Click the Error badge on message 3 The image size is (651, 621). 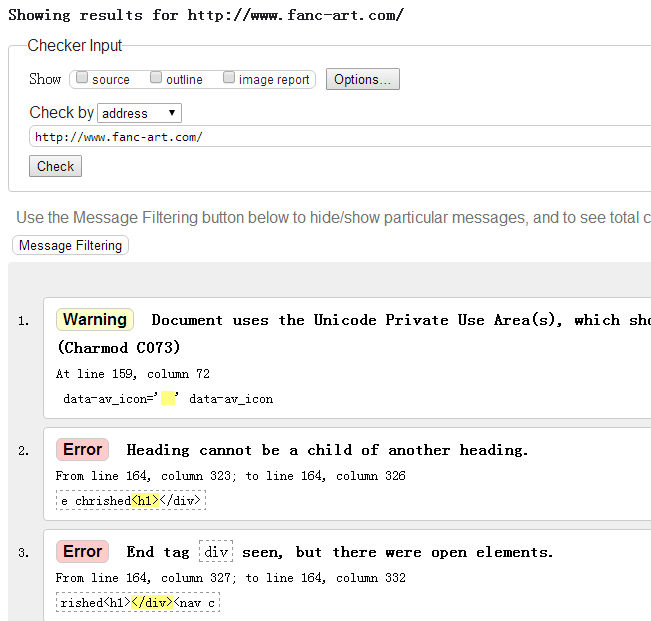[83, 552]
